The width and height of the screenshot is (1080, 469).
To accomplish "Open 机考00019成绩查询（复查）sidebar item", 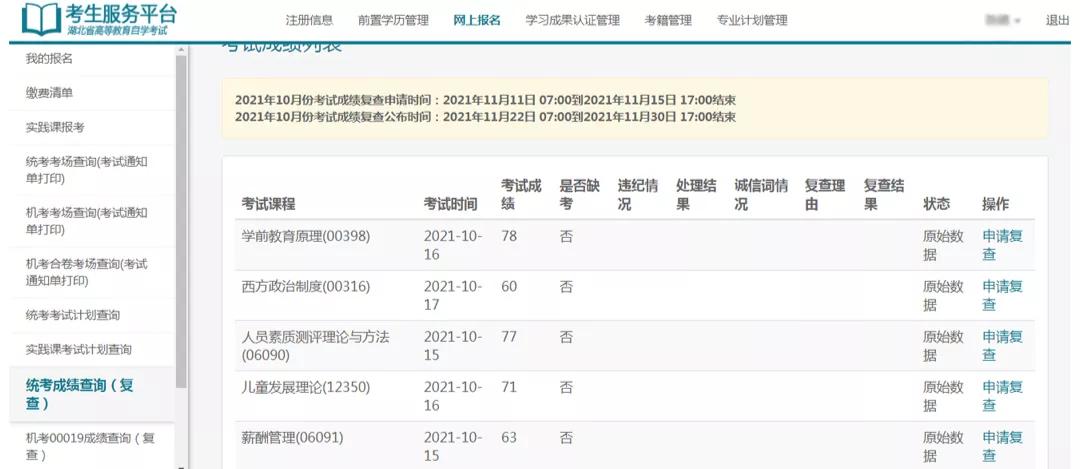I will (92, 446).
